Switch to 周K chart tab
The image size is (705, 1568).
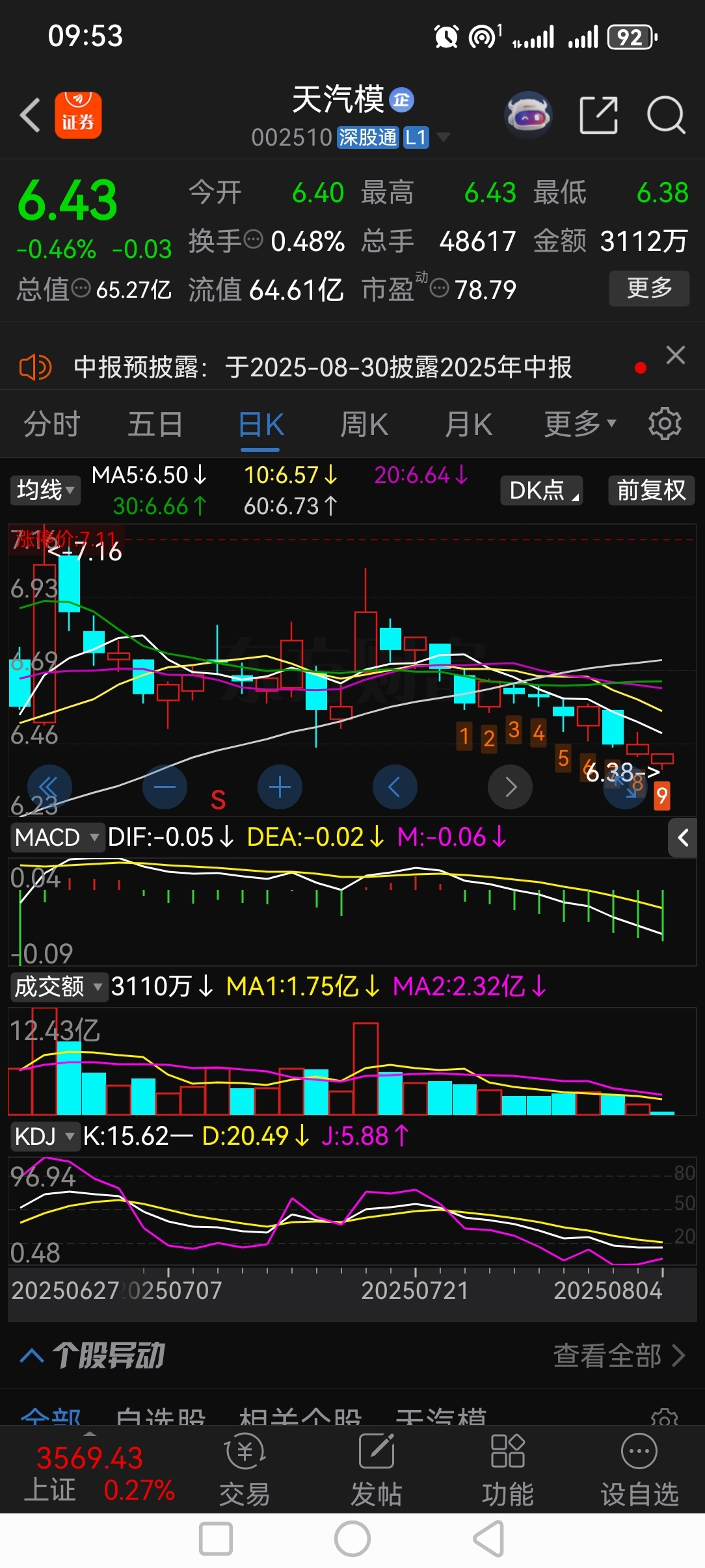(364, 425)
